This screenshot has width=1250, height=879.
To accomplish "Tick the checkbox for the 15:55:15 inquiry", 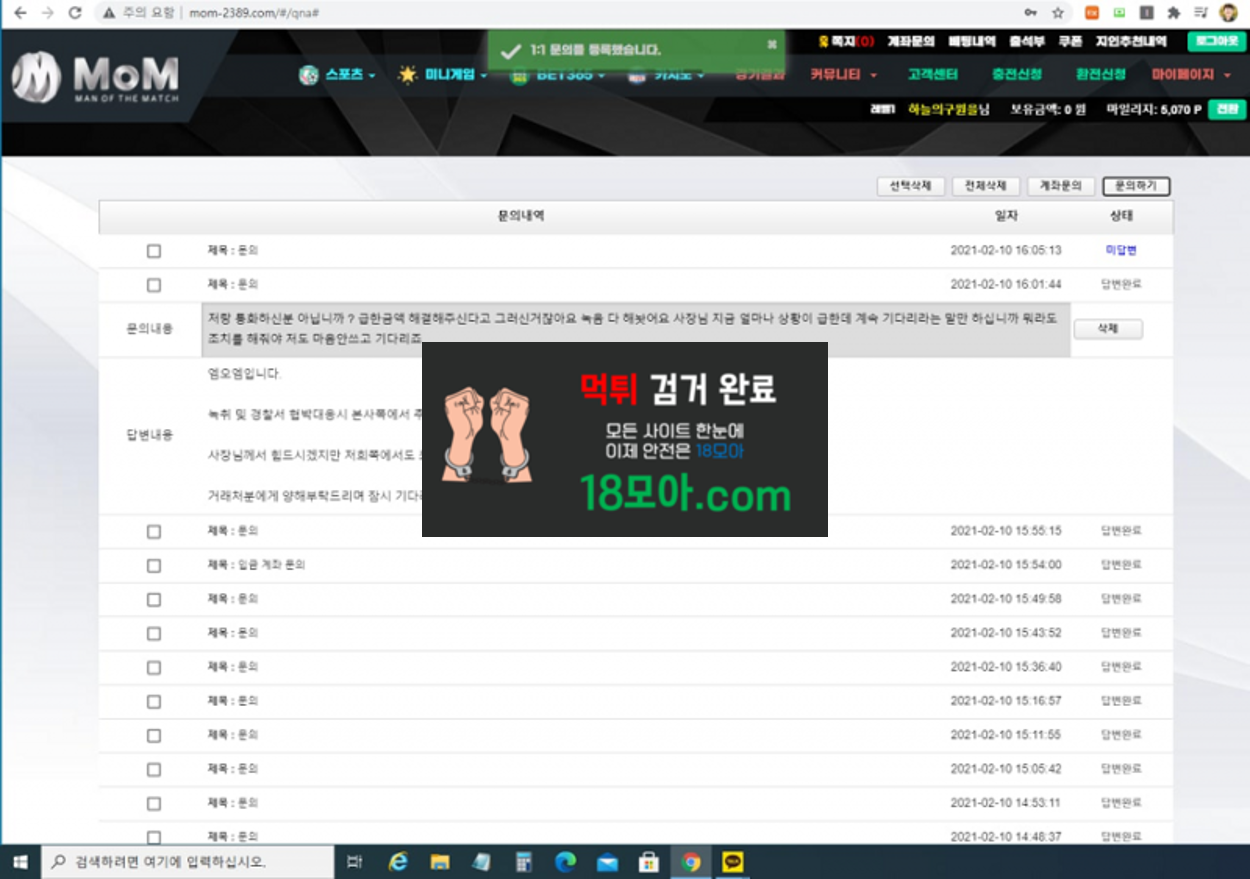I will tap(154, 531).
